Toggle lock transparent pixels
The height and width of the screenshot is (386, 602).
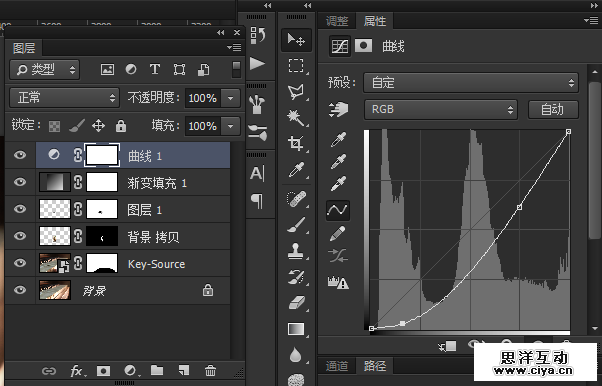pyautogui.click(x=55, y=126)
